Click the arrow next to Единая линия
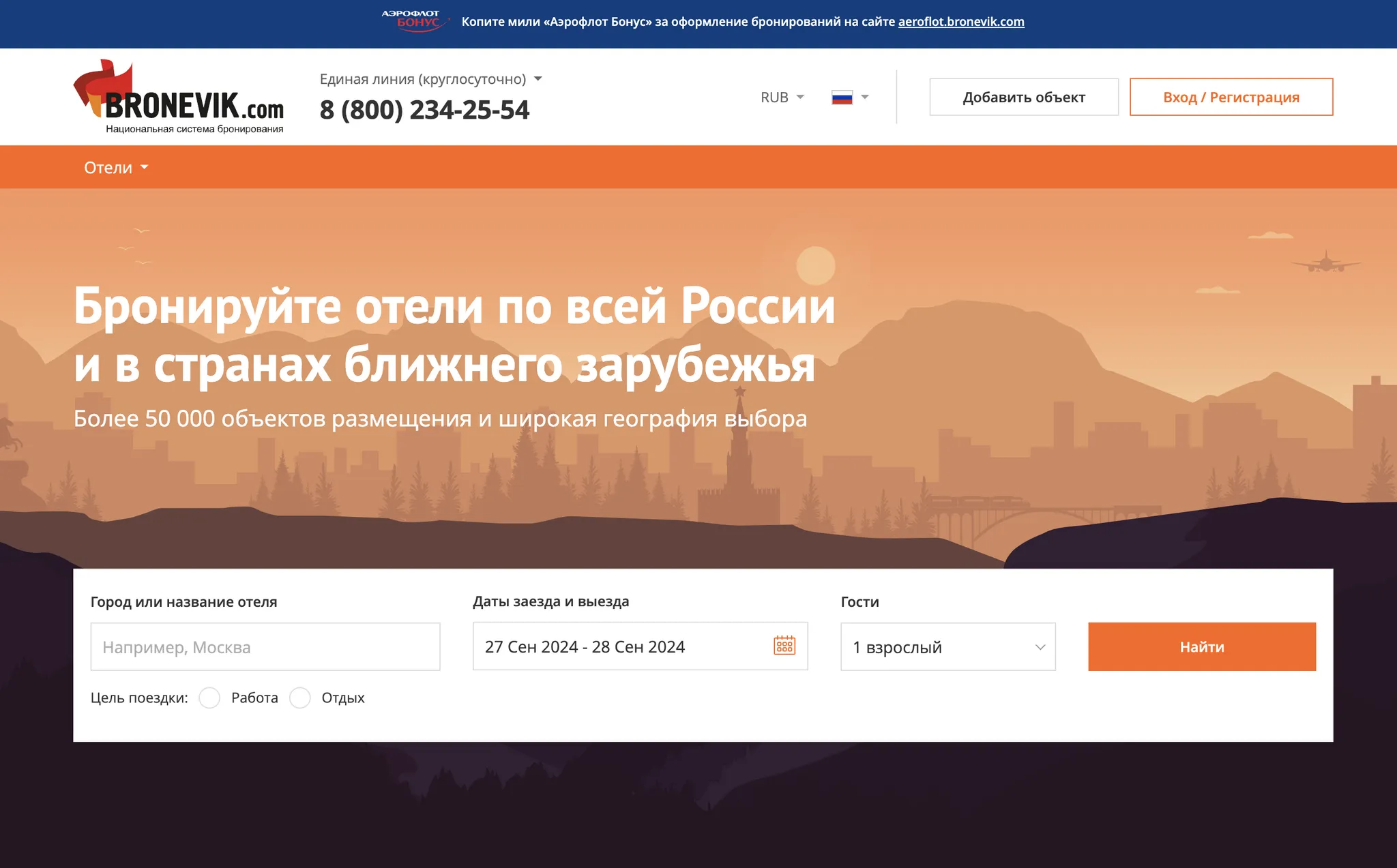Screen dimensions: 1397x868 (x=538, y=79)
